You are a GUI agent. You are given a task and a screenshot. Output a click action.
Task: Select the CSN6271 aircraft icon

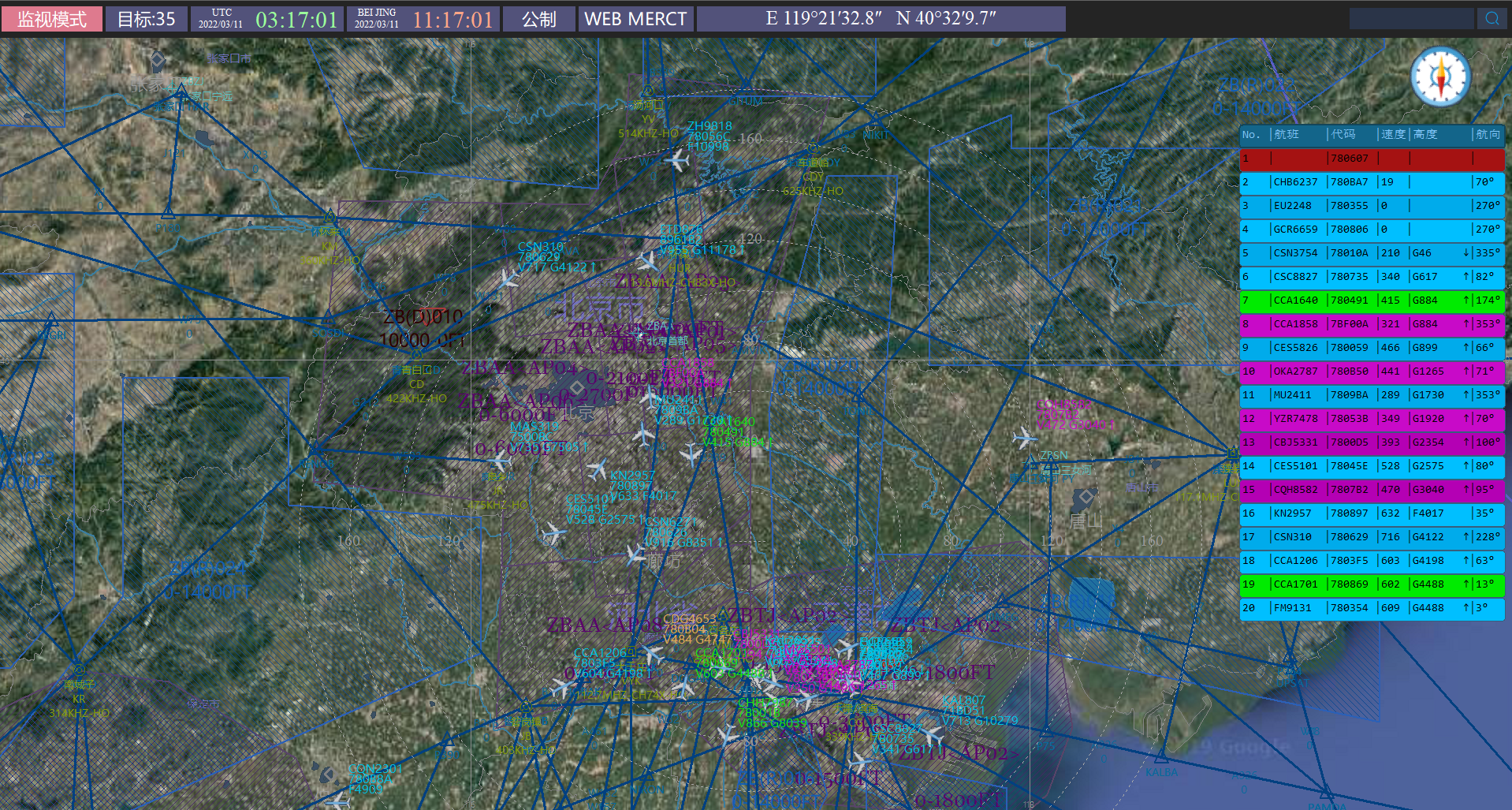pyautogui.click(x=635, y=554)
